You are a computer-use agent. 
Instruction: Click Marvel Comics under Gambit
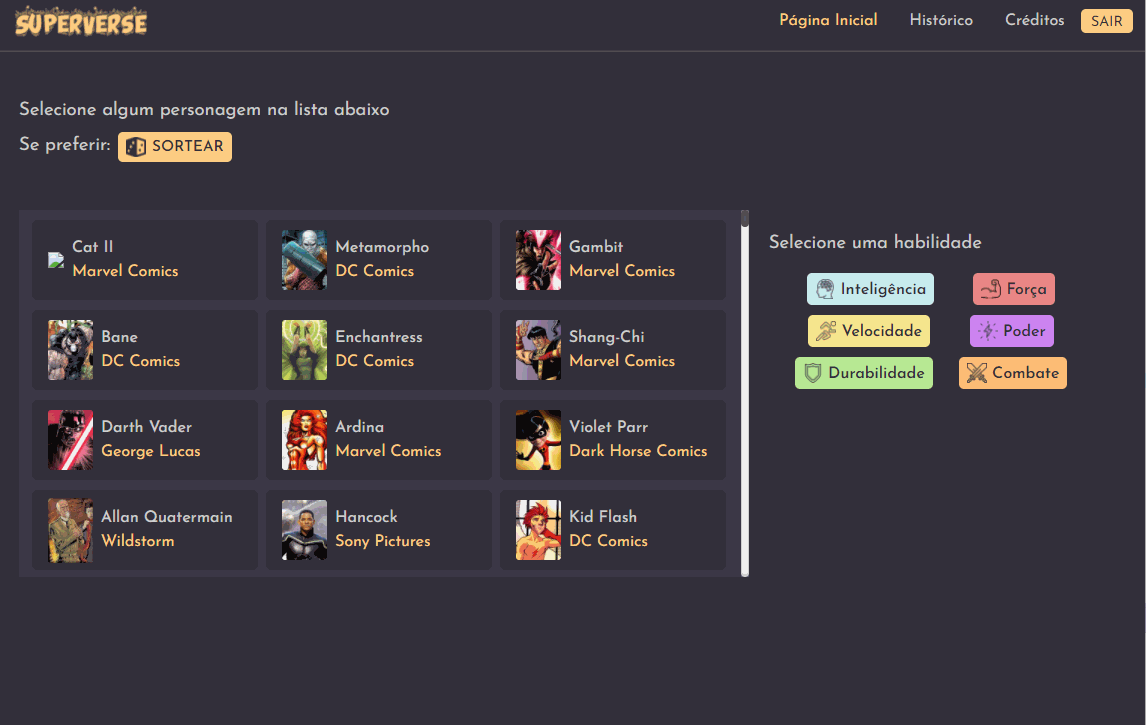coord(622,271)
